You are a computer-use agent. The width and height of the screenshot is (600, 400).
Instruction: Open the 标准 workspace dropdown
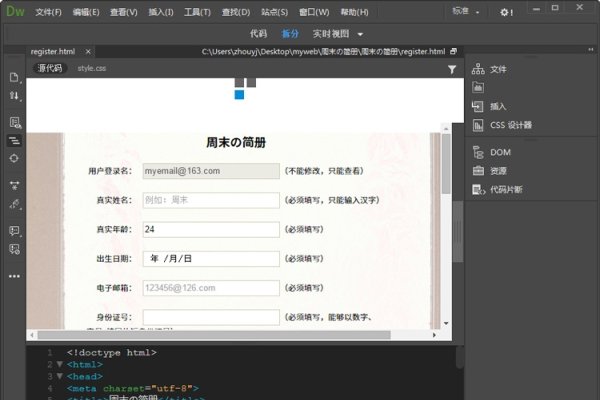coord(465,11)
